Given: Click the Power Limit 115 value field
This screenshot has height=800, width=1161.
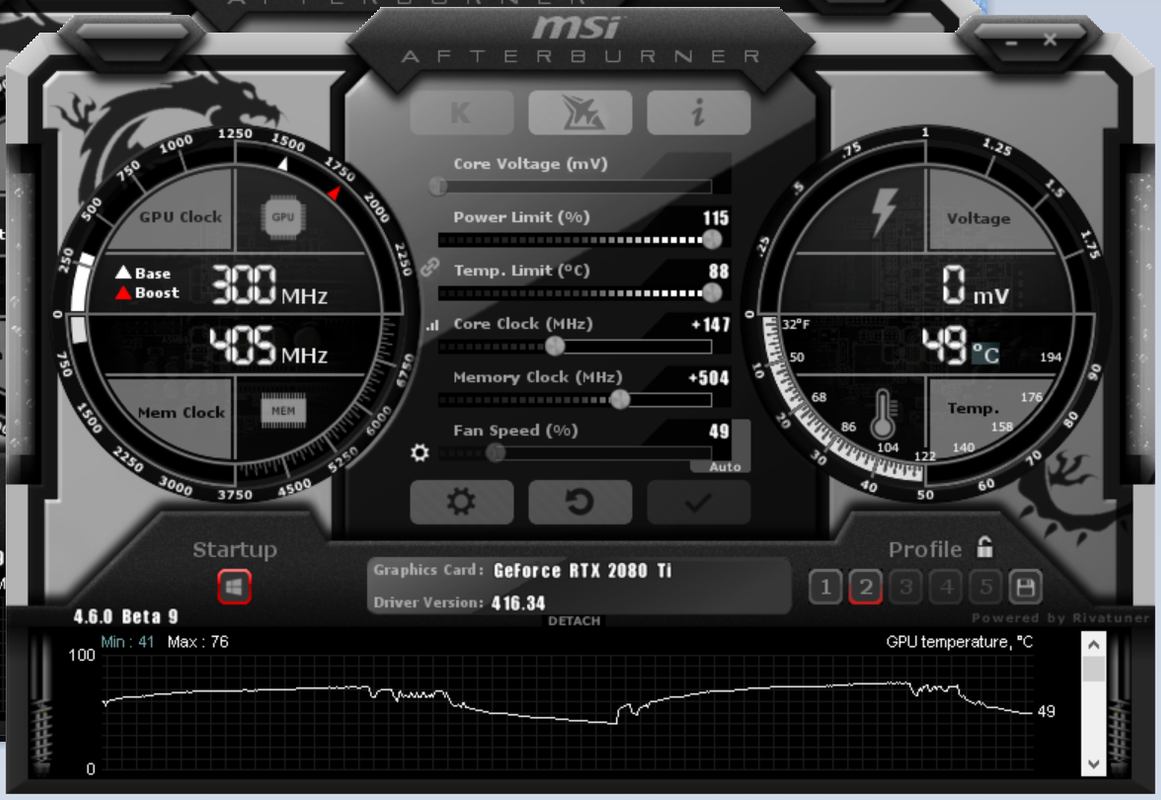Looking at the screenshot, I should (x=716, y=218).
